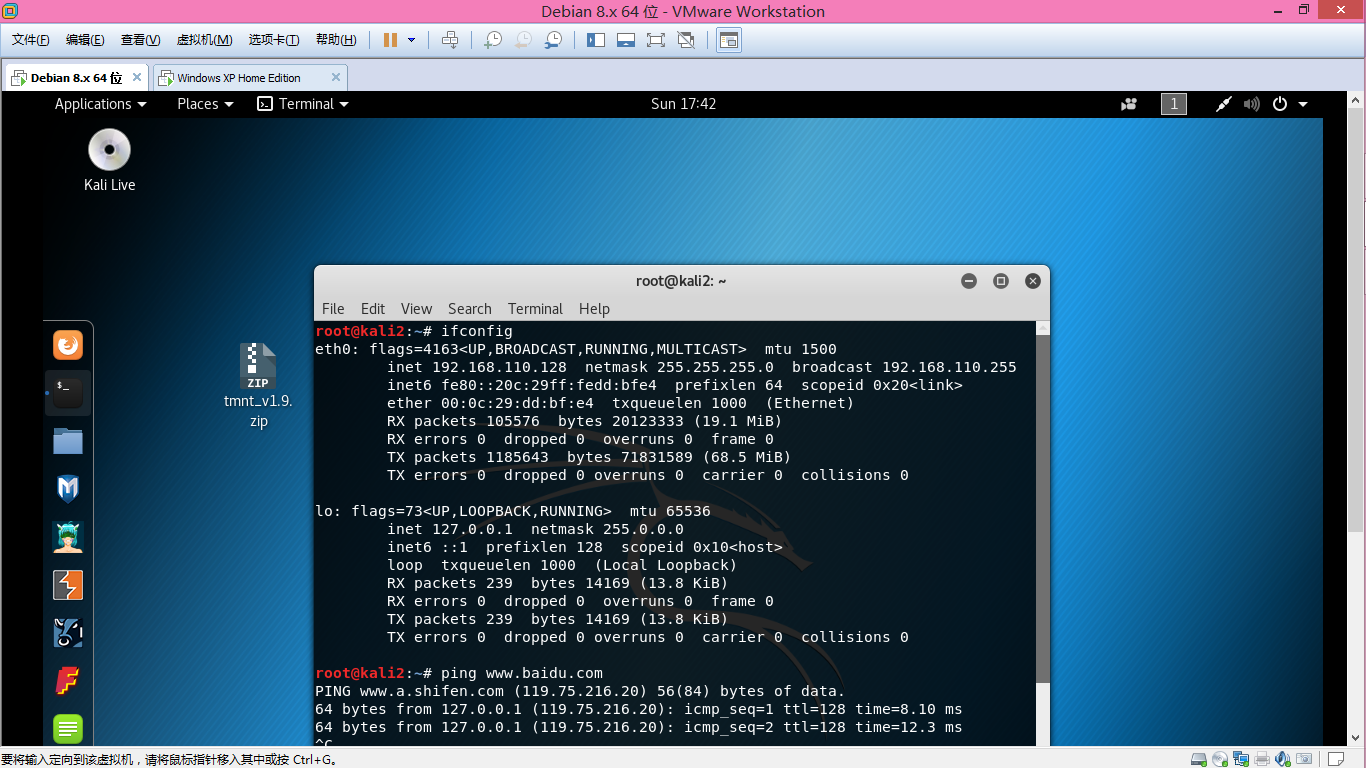
Task: Open the 选项卡(T) menu
Action: [274, 40]
